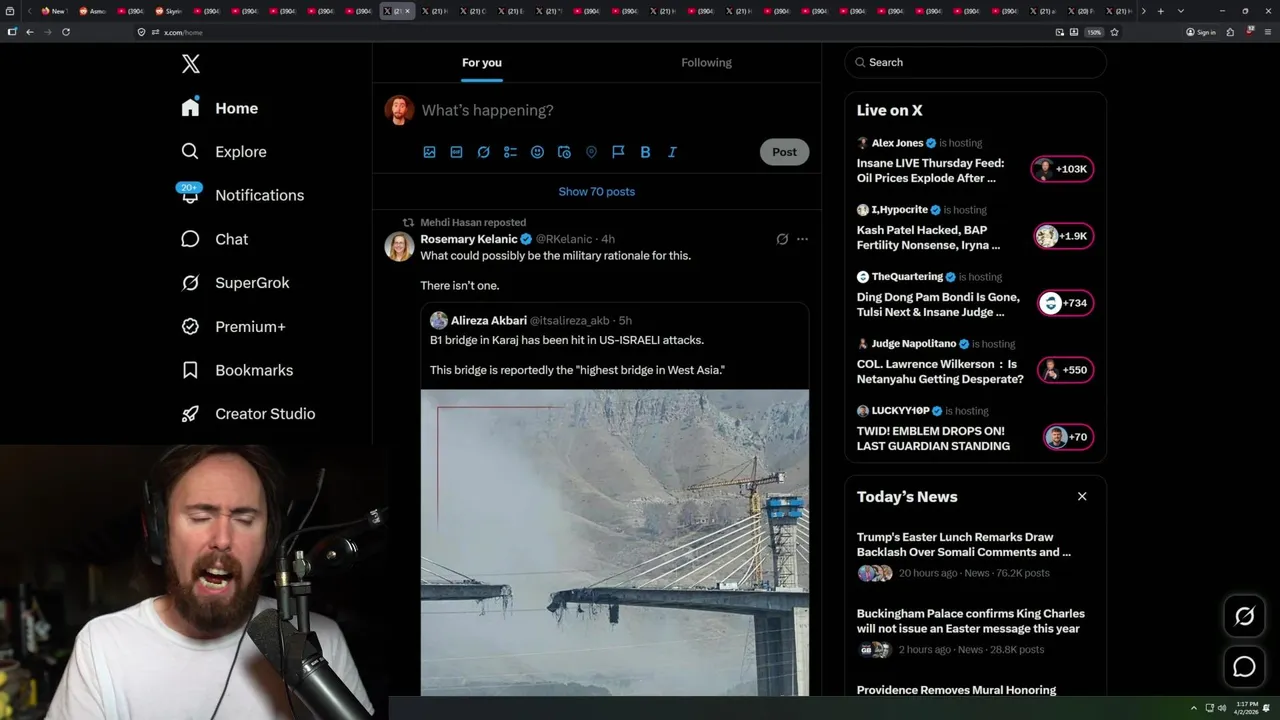Image resolution: width=1280 pixels, height=720 pixels.
Task: Go back in browser history
Action: pyautogui.click(x=30, y=32)
